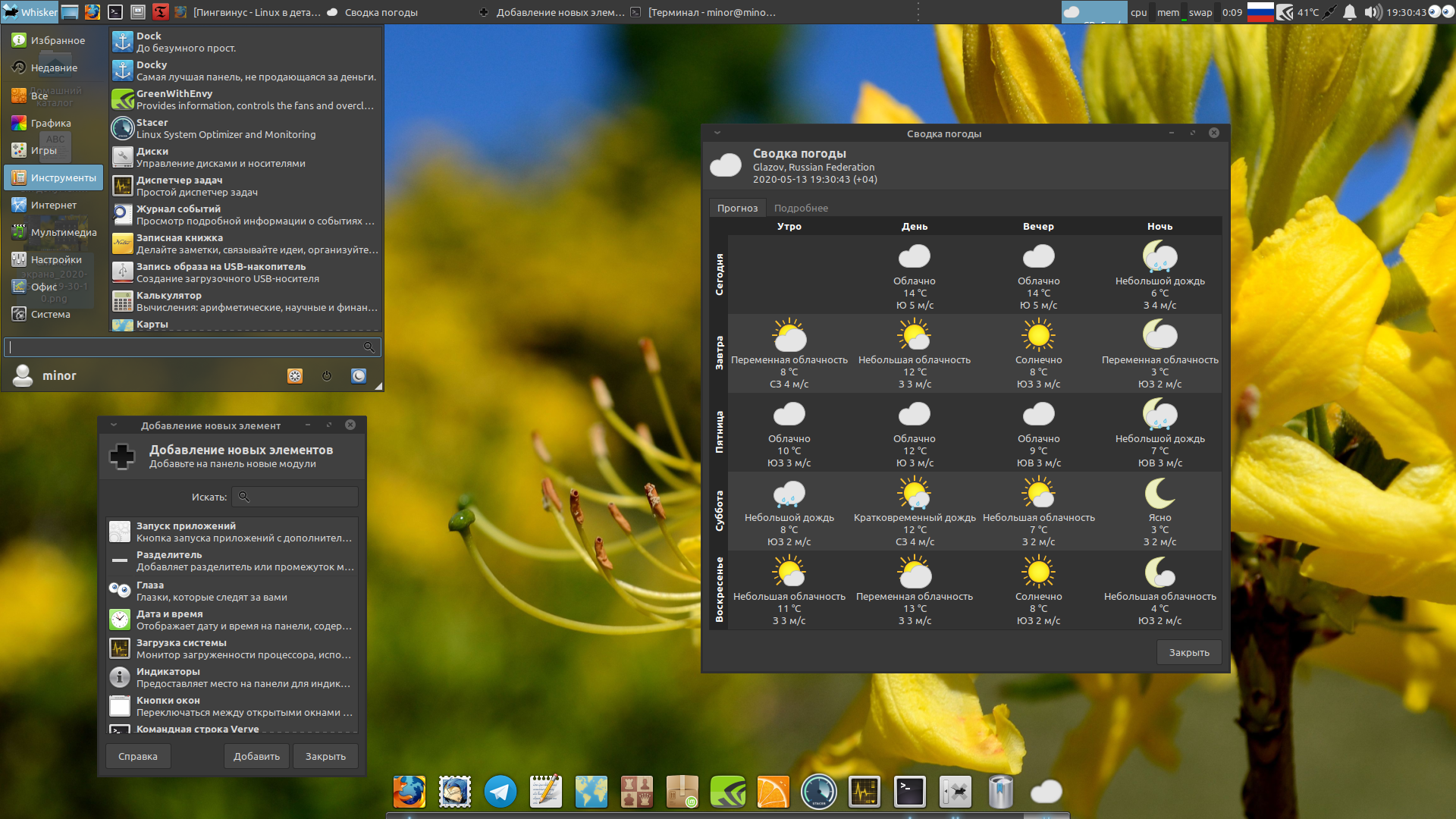This screenshot has width=1456, height=819.
Task: Open the notification bell in panel
Action: click(1350, 12)
